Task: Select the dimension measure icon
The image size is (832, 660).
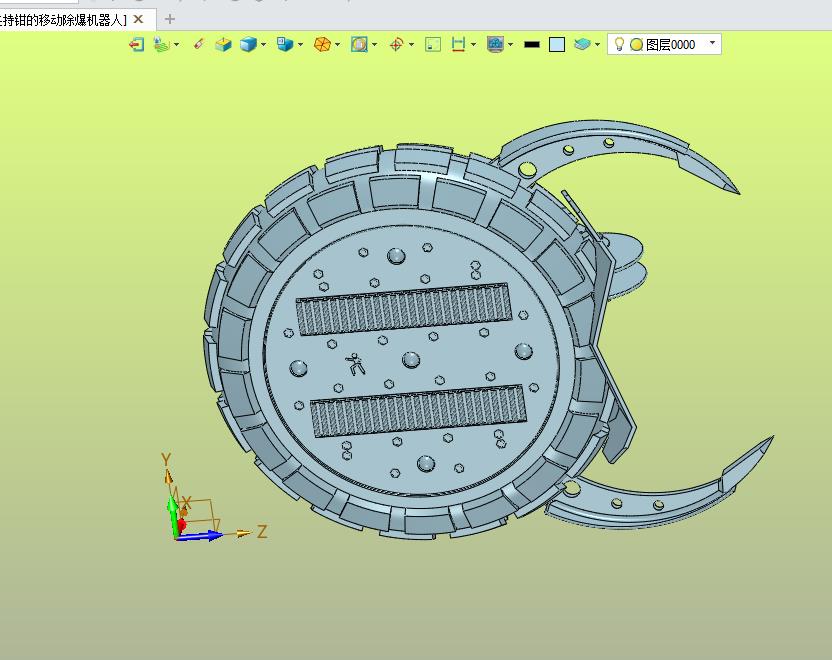Action: pyautogui.click(x=458, y=45)
